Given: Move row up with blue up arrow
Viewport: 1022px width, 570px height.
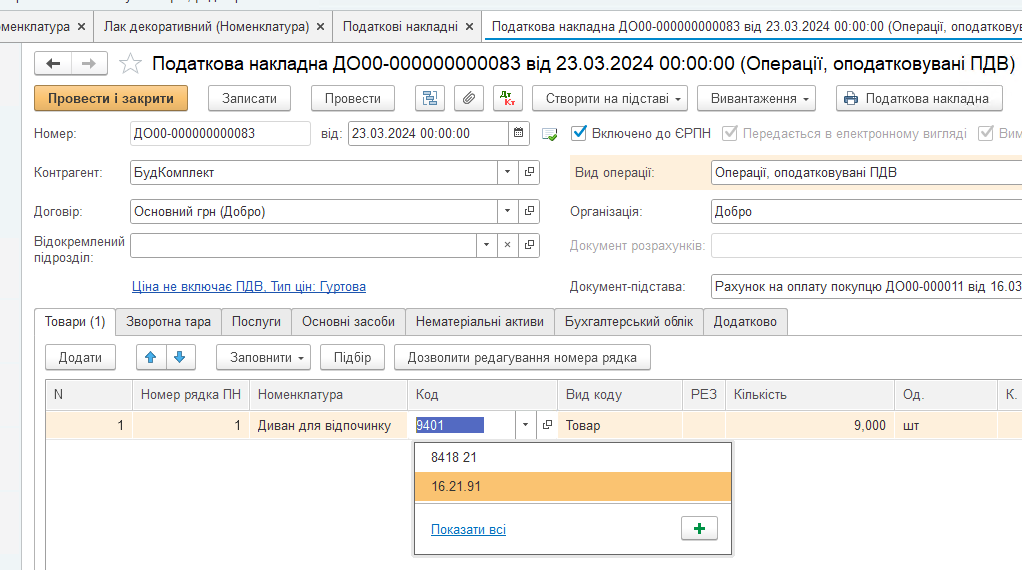Looking at the screenshot, I should [x=151, y=358].
